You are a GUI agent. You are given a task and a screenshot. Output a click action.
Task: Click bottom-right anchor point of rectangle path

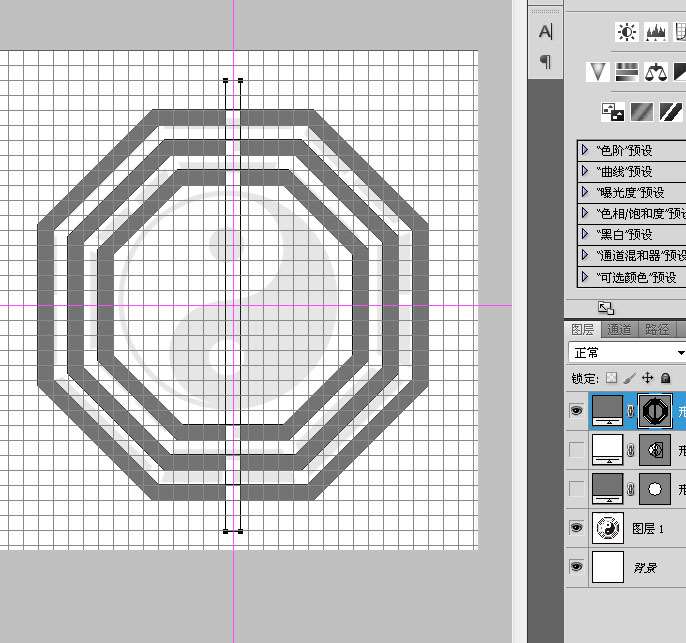(x=240, y=531)
